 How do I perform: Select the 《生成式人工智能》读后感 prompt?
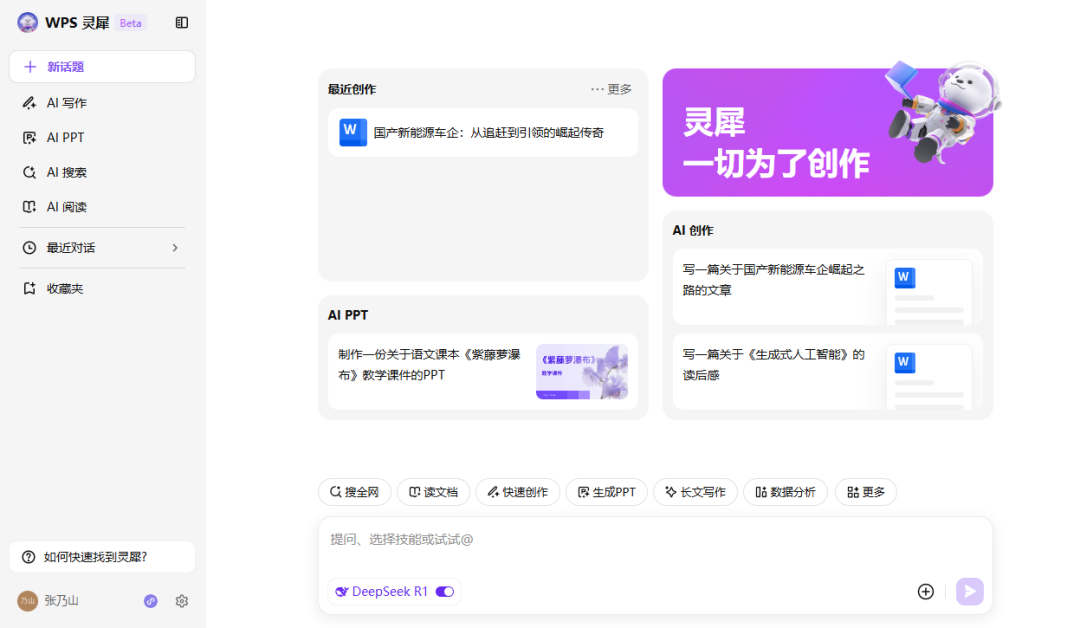coord(828,372)
